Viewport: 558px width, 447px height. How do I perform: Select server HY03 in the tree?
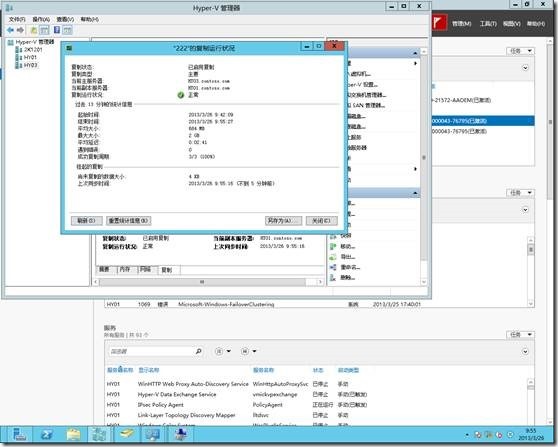point(30,65)
